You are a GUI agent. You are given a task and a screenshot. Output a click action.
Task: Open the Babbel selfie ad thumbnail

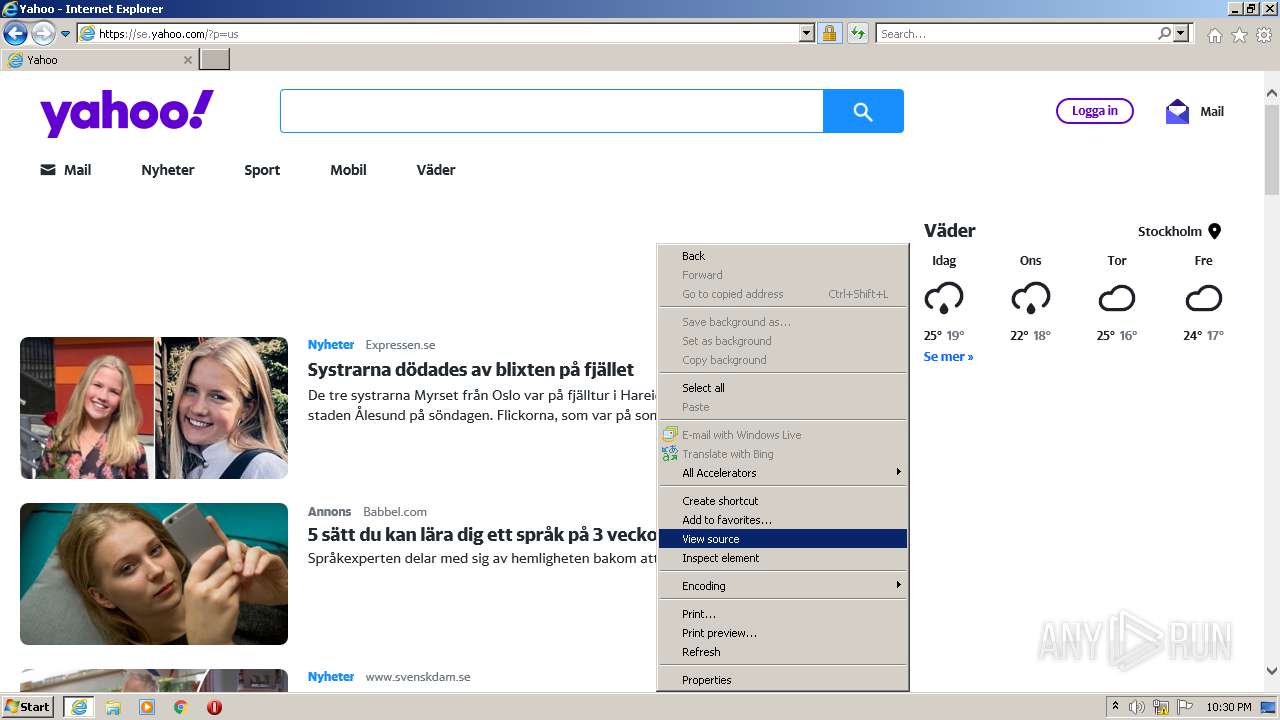(x=154, y=574)
